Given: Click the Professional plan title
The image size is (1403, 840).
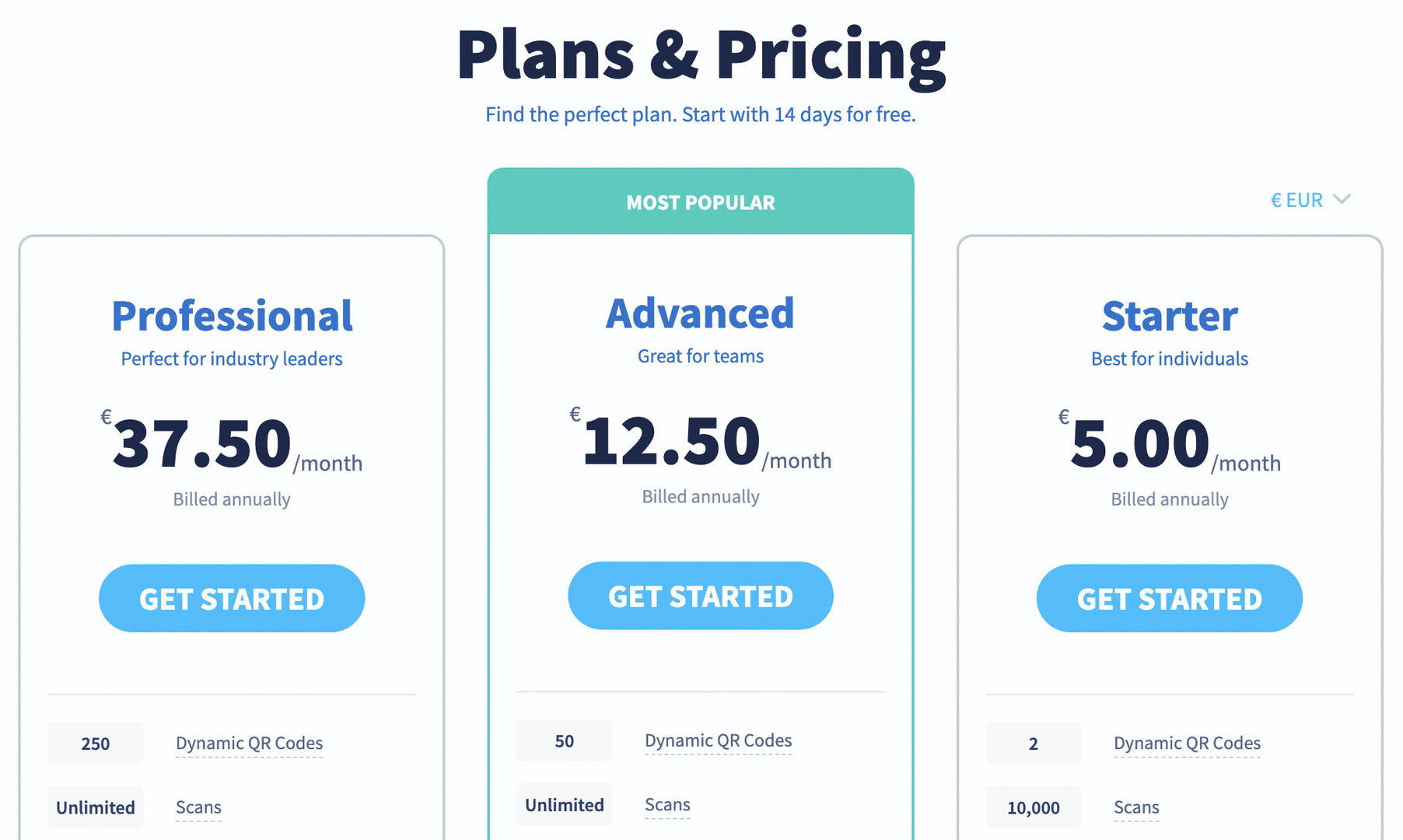Looking at the screenshot, I should click(x=232, y=316).
